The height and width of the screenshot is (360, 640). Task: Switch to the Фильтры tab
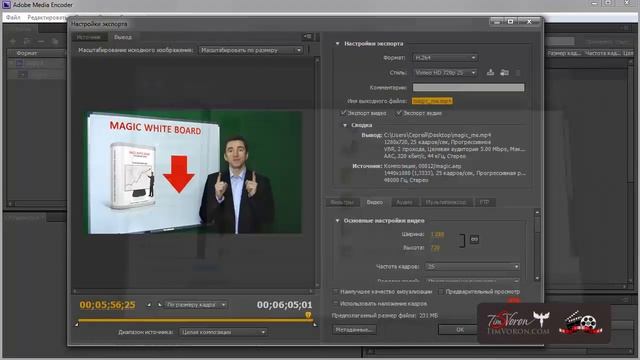tap(342, 202)
